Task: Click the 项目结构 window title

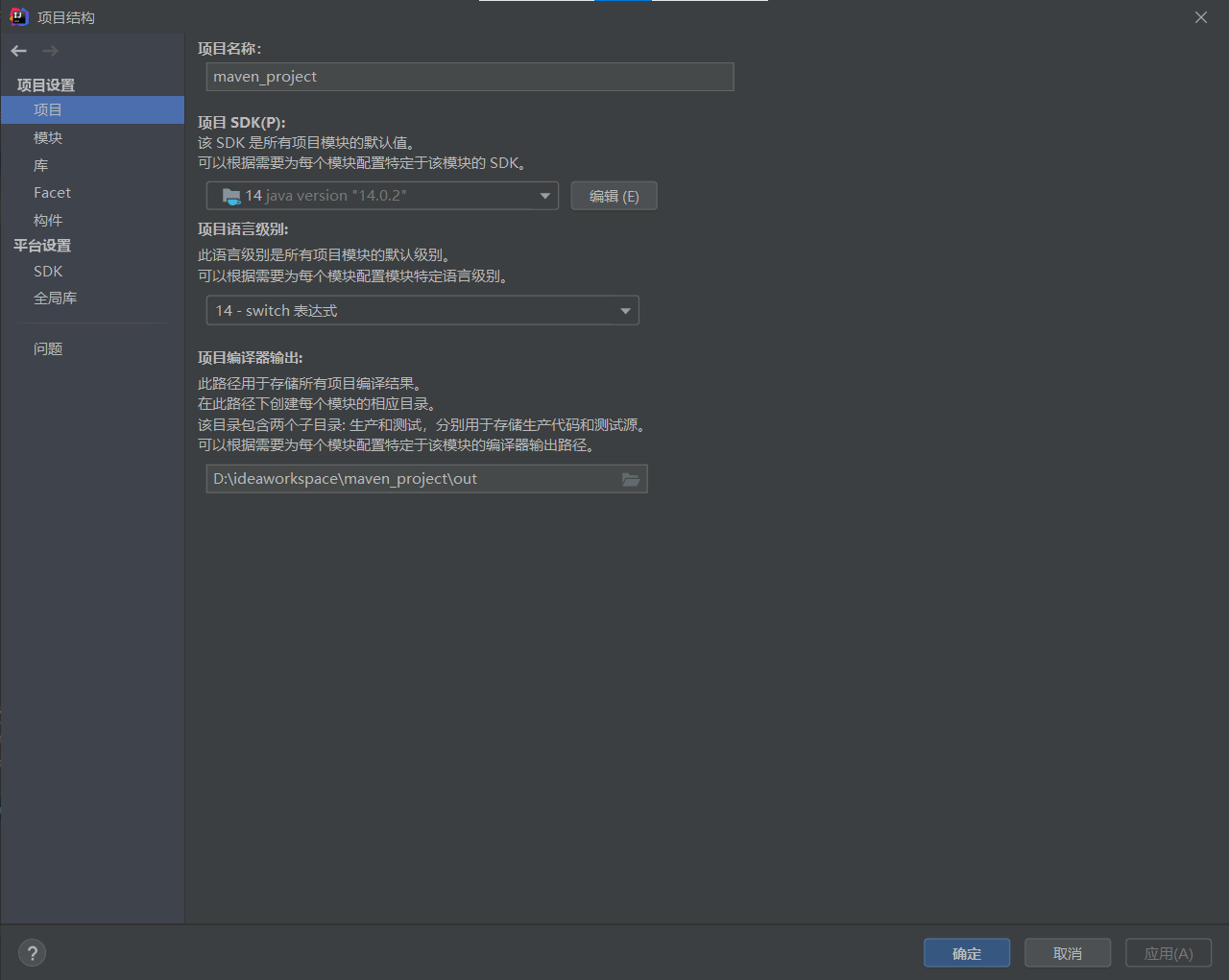Action: pyautogui.click(x=66, y=18)
